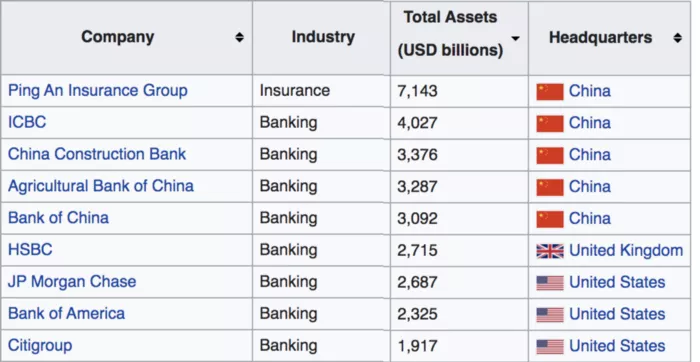Open the Citigroup link
The width and height of the screenshot is (700, 362).
click(40, 346)
